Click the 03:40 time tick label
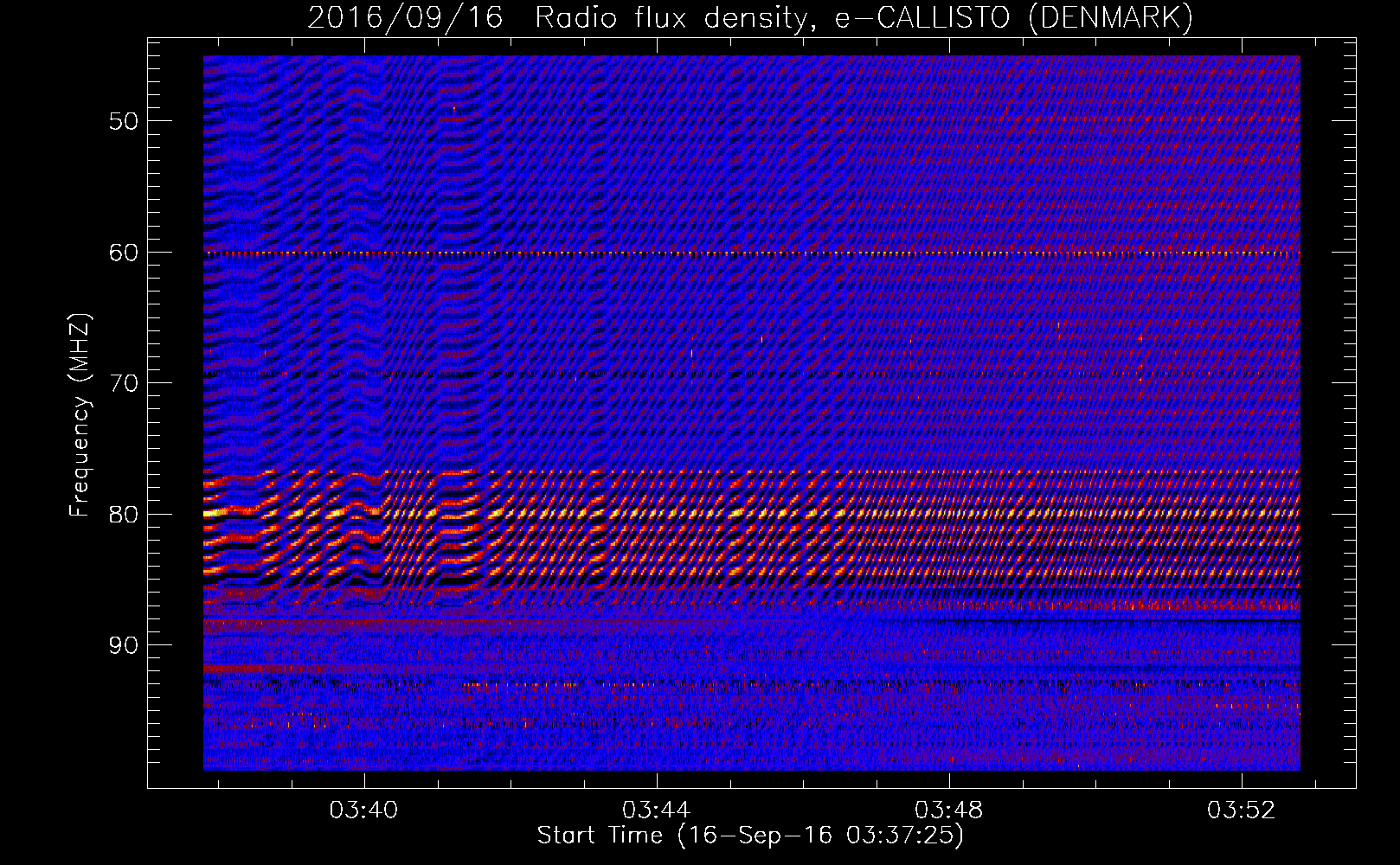Viewport: 1400px width, 865px height. [363, 810]
